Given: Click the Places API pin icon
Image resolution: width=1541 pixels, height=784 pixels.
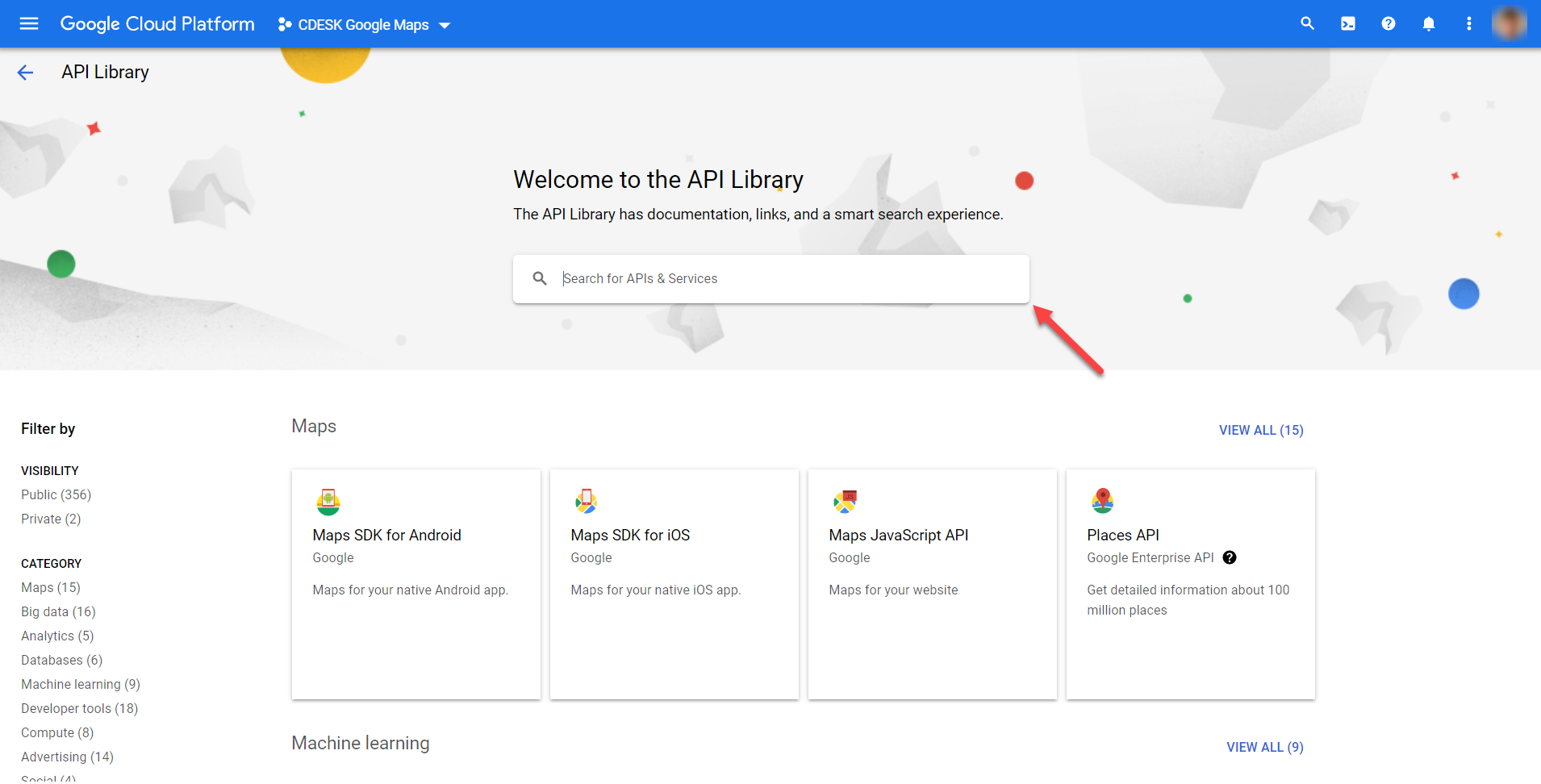Looking at the screenshot, I should point(1103,502).
